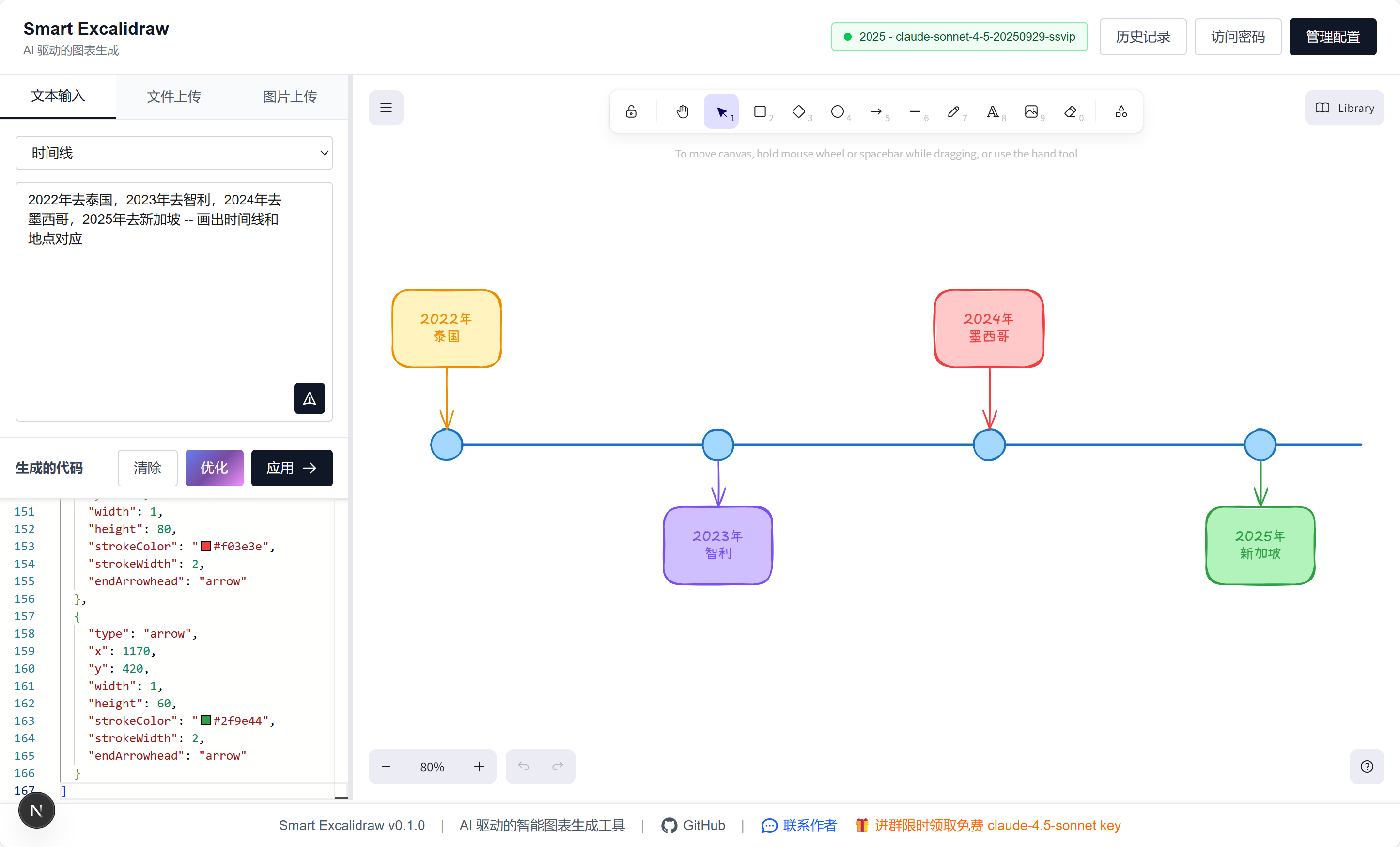
Task: Switch to the 图片上传 tab
Action: 290,96
